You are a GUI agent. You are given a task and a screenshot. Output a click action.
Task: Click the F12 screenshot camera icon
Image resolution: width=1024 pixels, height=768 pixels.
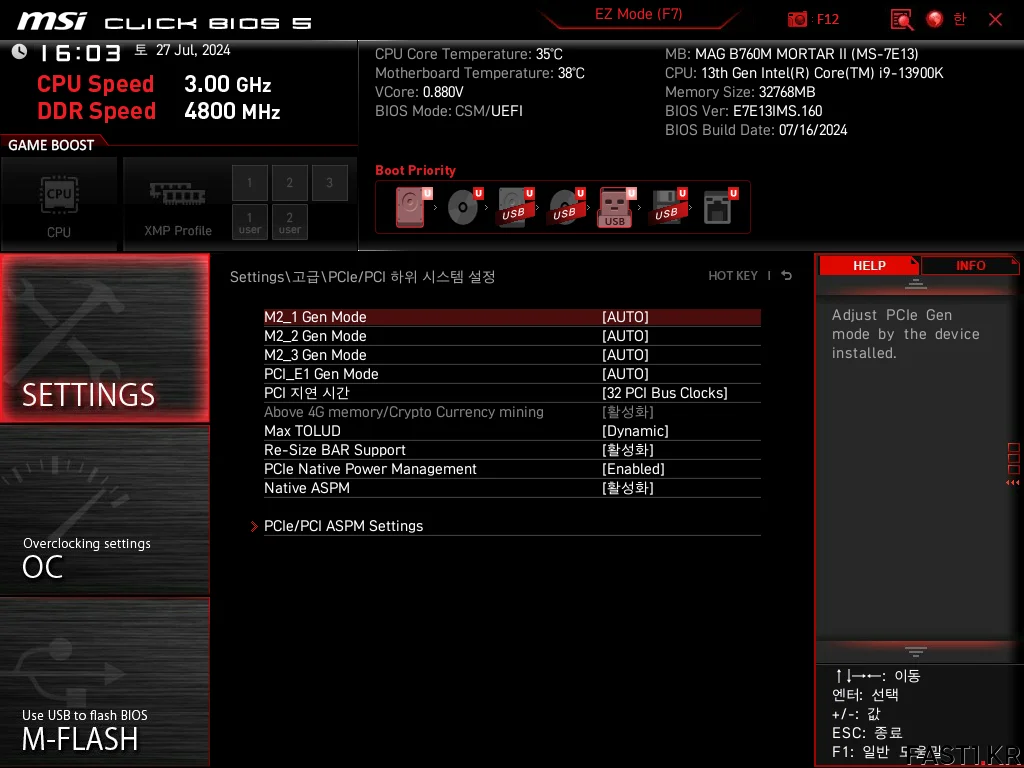click(x=797, y=19)
